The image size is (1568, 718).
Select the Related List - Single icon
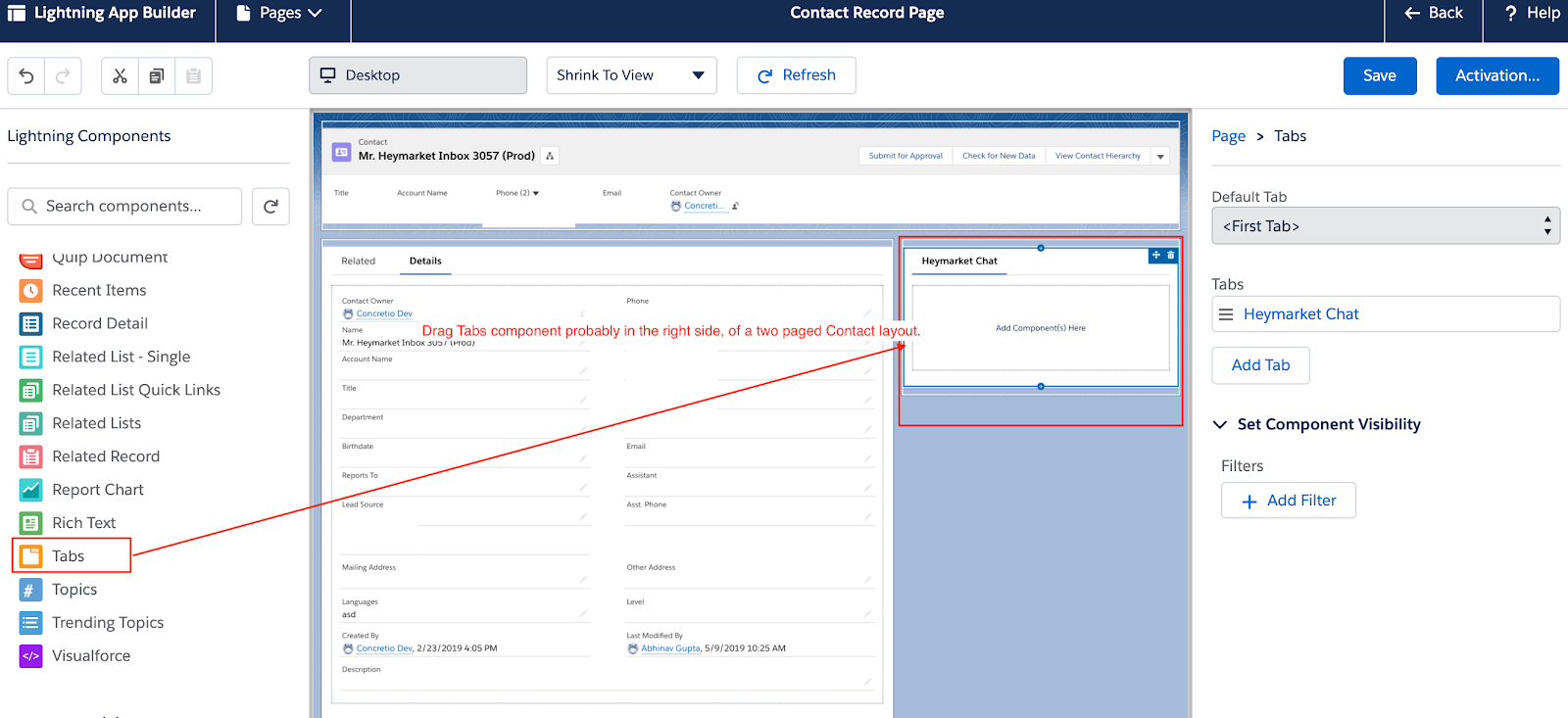pos(31,358)
